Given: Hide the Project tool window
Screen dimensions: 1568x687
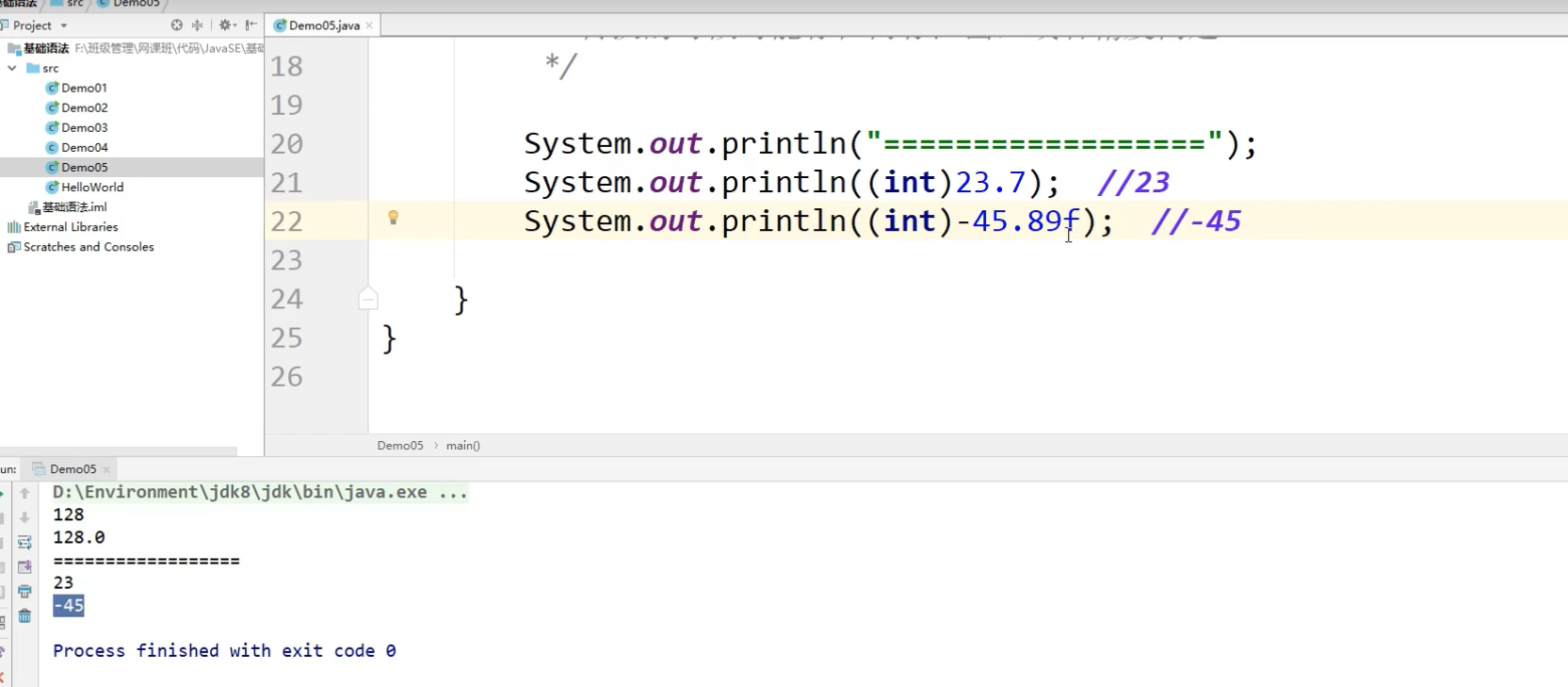Looking at the screenshot, I should click(x=251, y=25).
